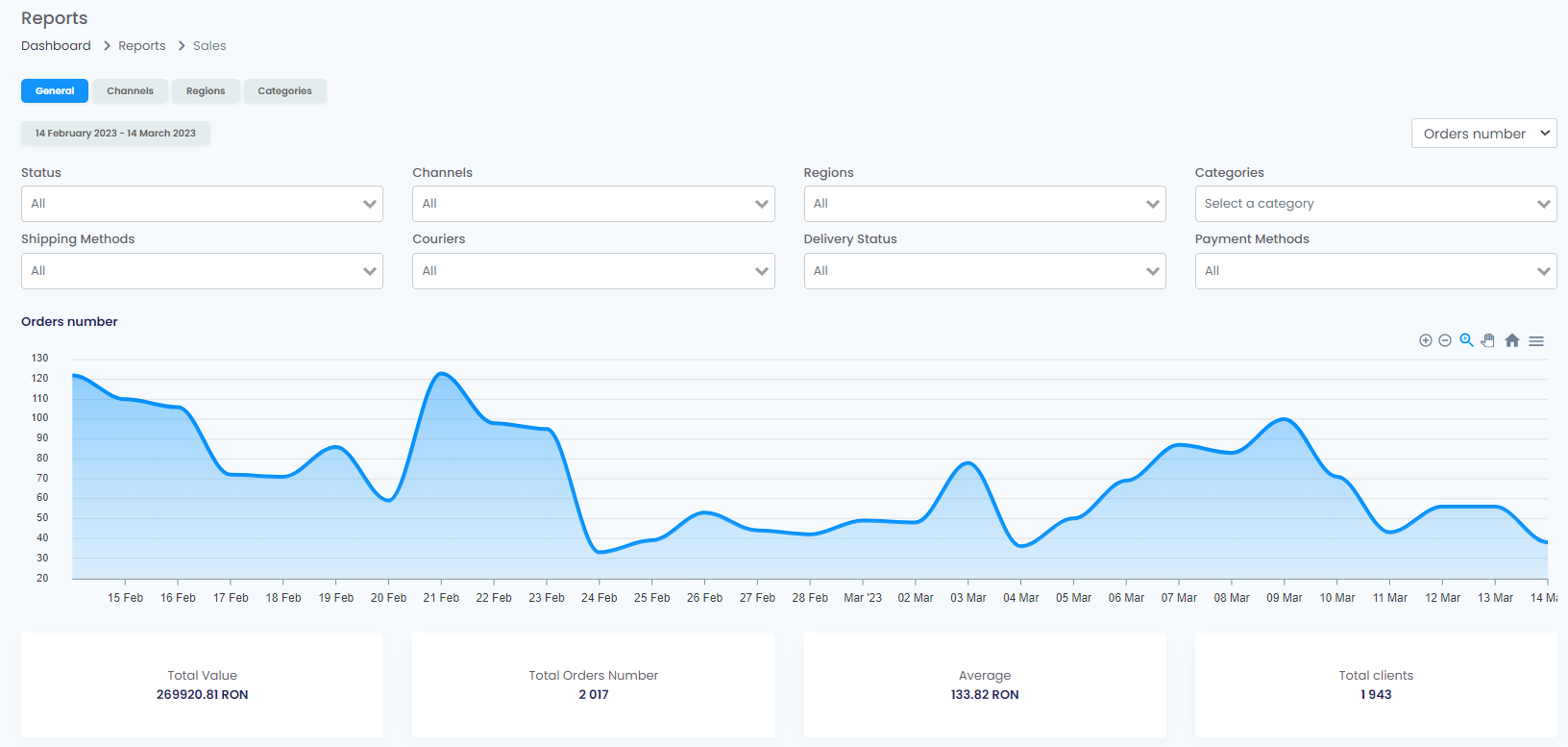The height and width of the screenshot is (747, 1568).
Task: Click the Reports page heading
Action: 54,18
